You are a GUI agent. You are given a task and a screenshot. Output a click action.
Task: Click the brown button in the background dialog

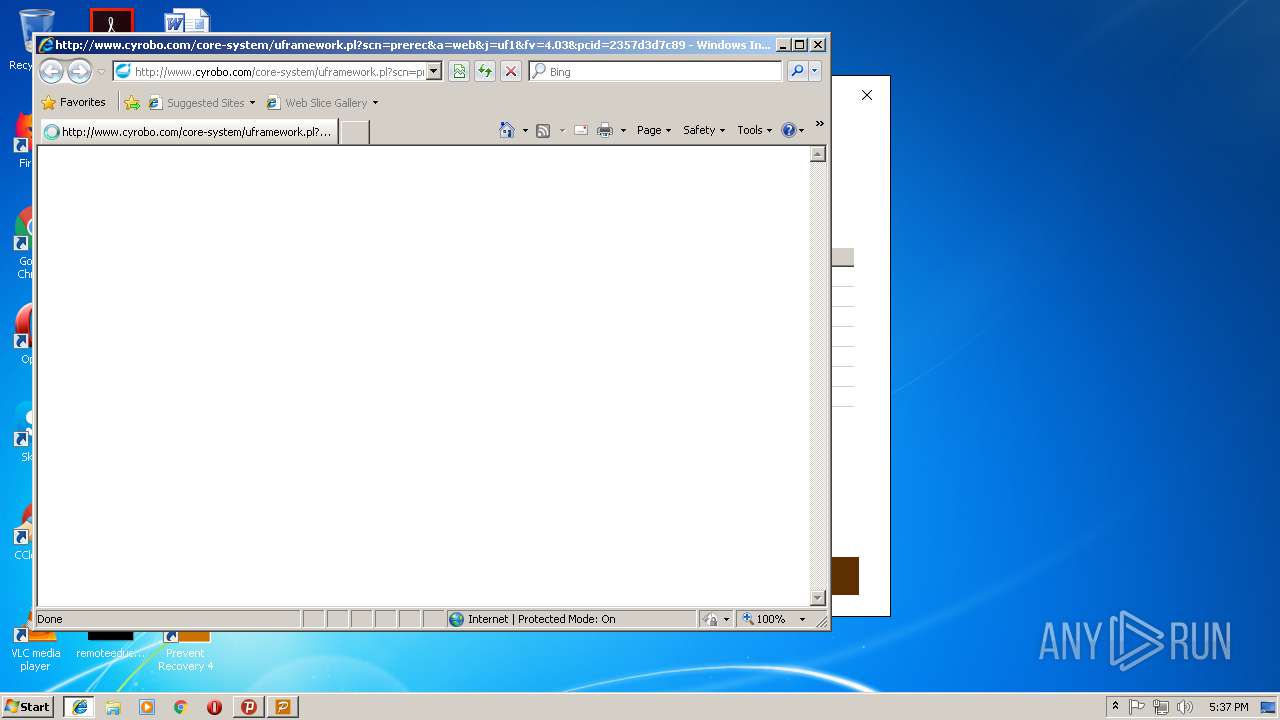(x=844, y=576)
